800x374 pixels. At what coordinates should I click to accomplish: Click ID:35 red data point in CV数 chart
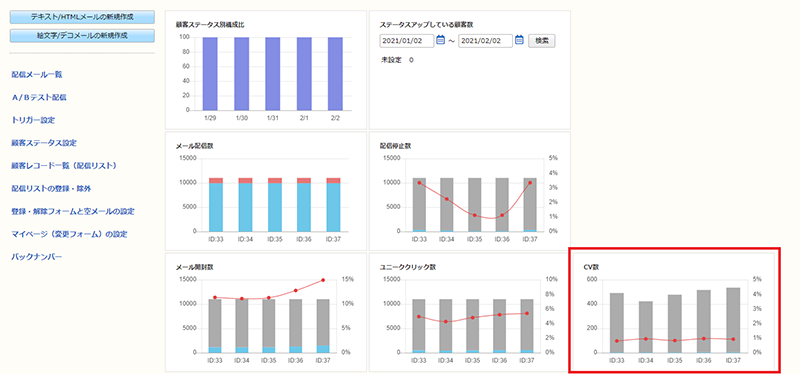(x=675, y=340)
